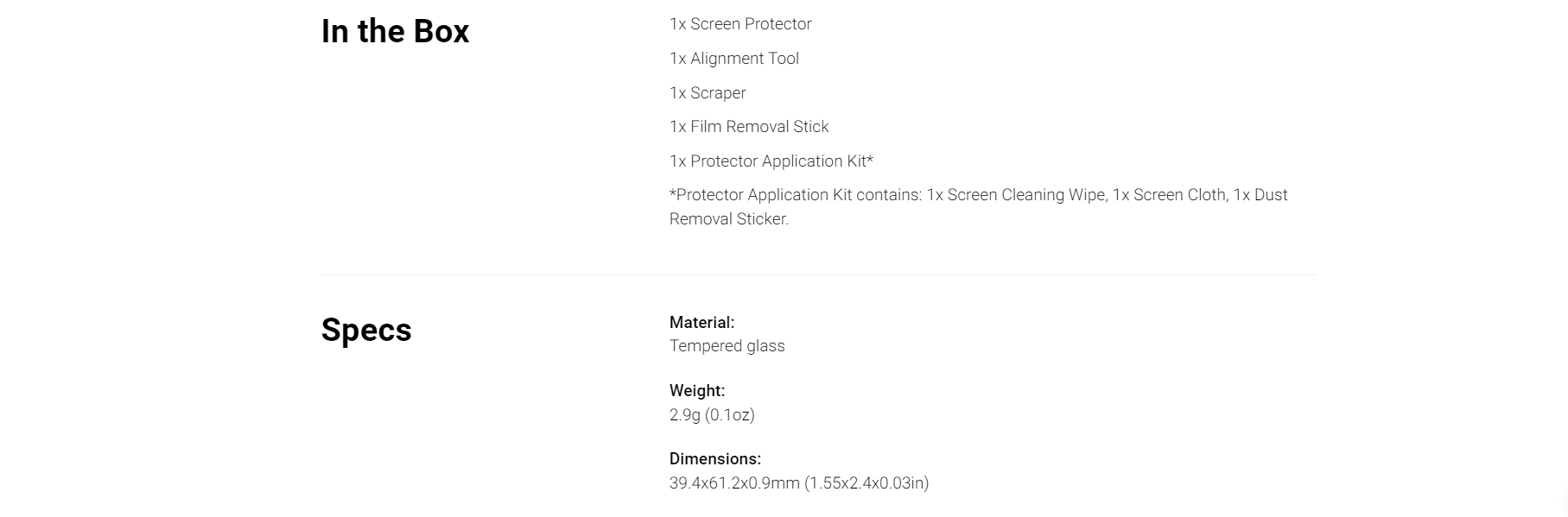Select the "1x Protector Application Kit*" entry
The image size is (1568, 517).
771,161
